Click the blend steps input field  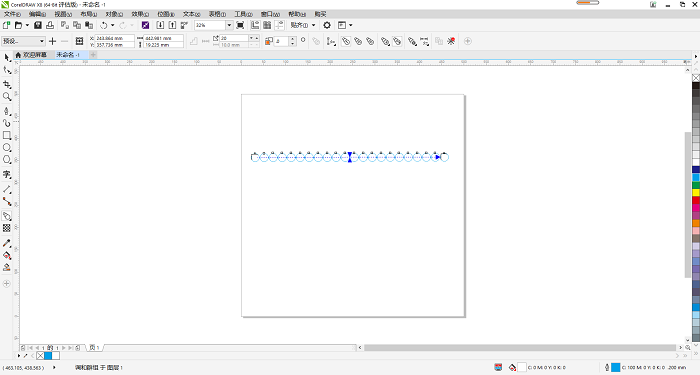click(x=234, y=38)
